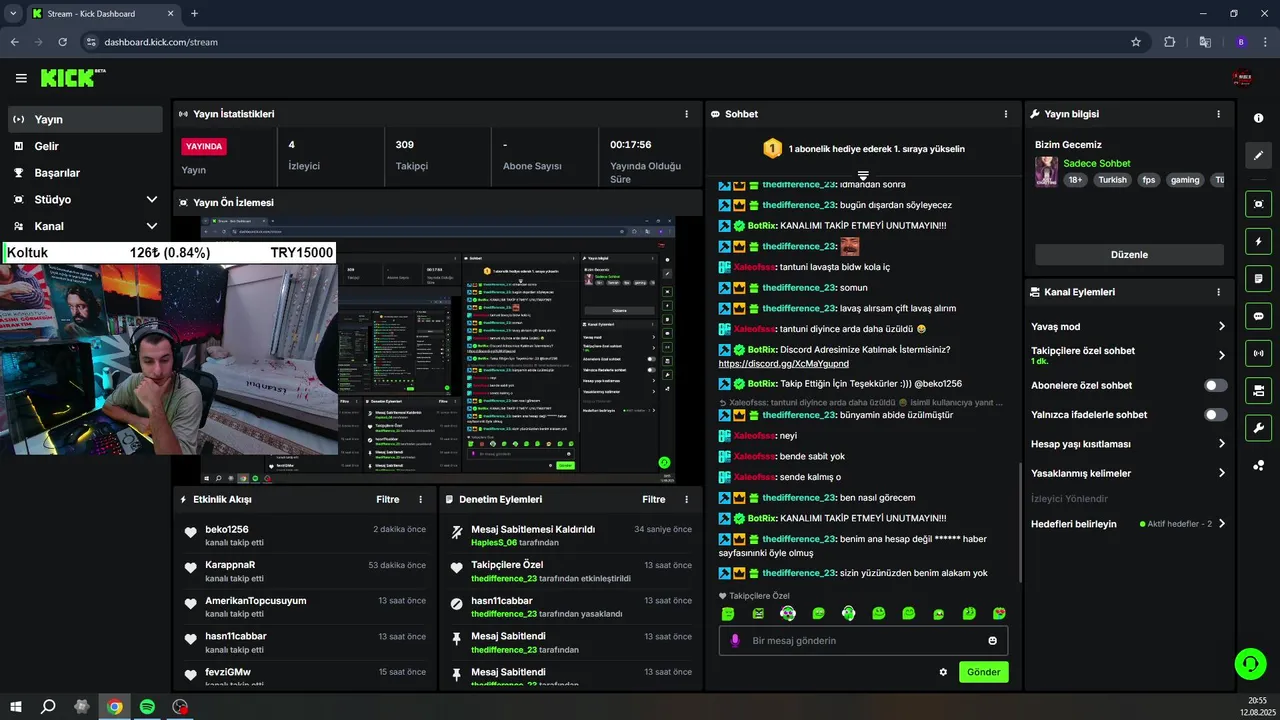The width and height of the screenshot is (1280, 720).
Task: Open the discord.gg/XcMaYgupnd link
Action: (x=783, y=364)
